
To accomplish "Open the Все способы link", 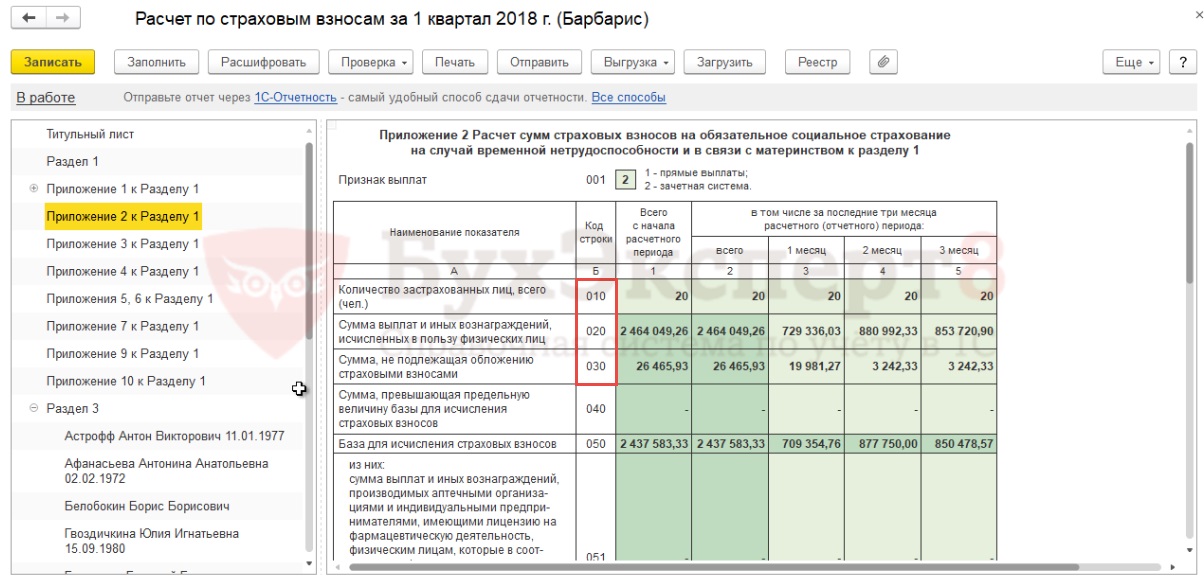I will [x=629, y=98].
